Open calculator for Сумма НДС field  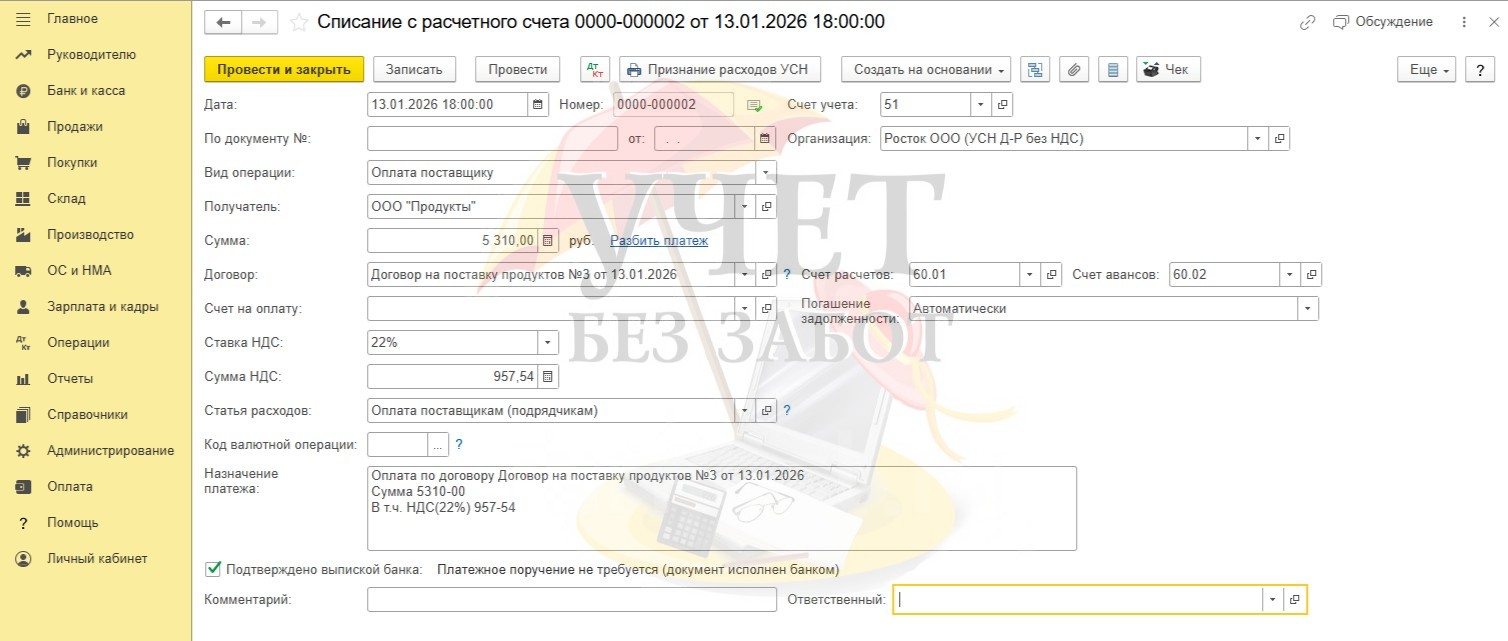[x=548, y=376]
